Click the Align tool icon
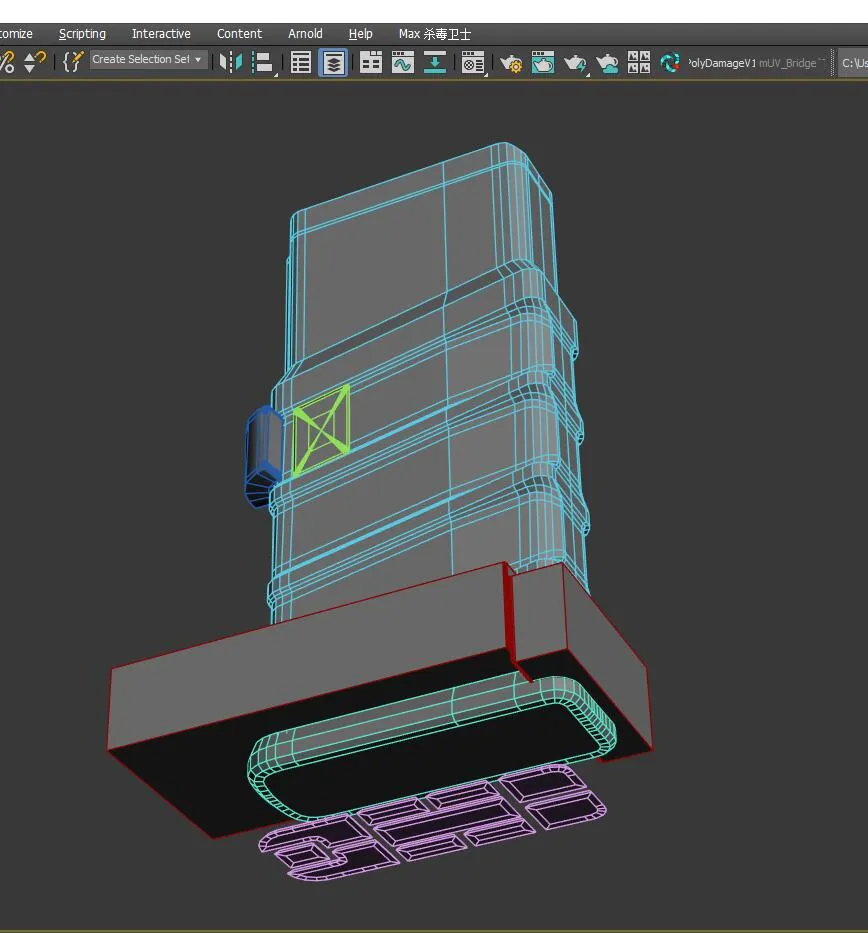Image resolution: width=868 pixels, height=933 pixels. click(263, 62)
